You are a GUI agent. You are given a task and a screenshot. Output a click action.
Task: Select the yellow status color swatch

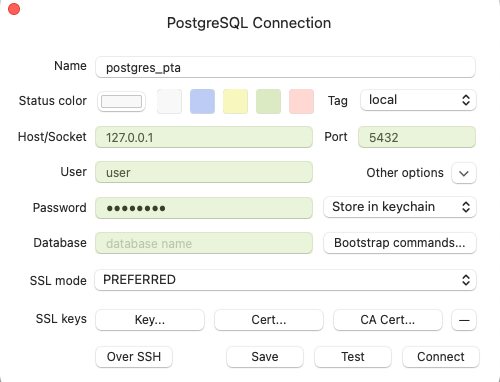[x=235, y=101]
